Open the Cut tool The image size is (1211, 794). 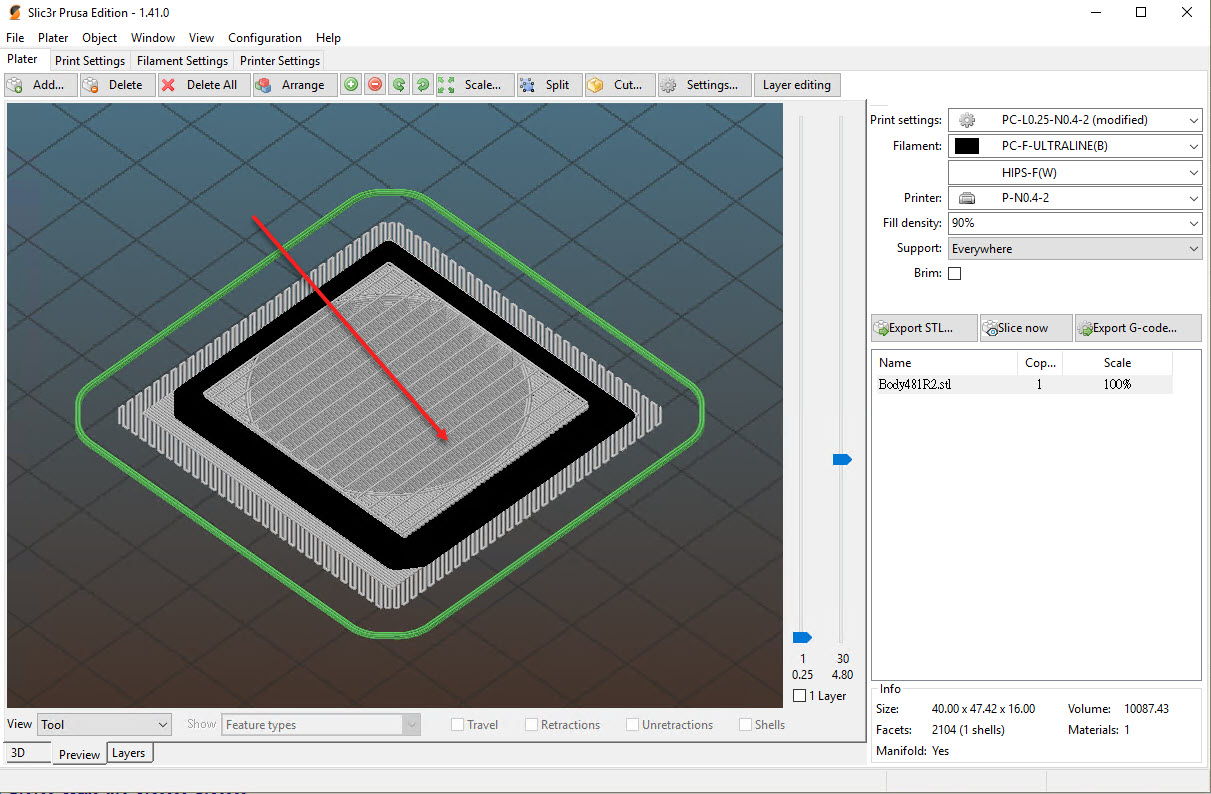click(619, 84)
